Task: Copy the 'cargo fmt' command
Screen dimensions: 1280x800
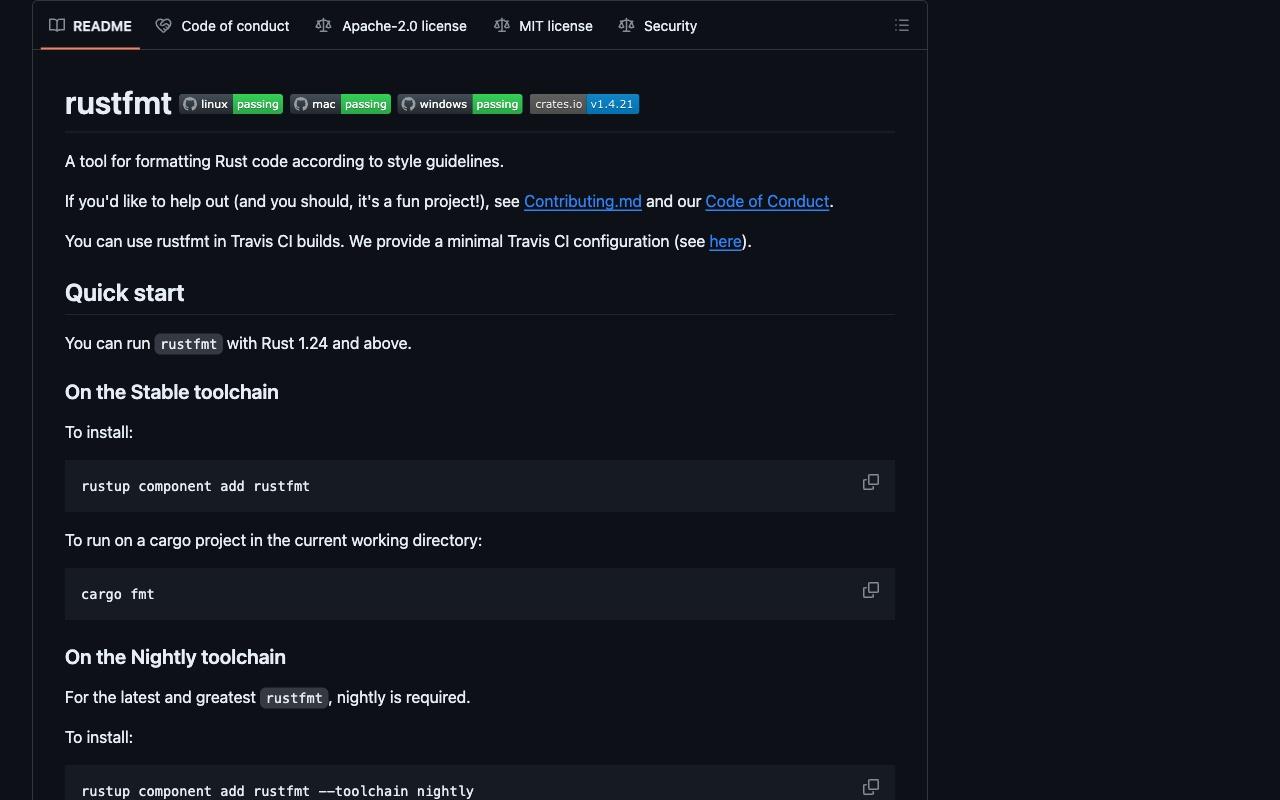Action: click(x=871, y=590)
